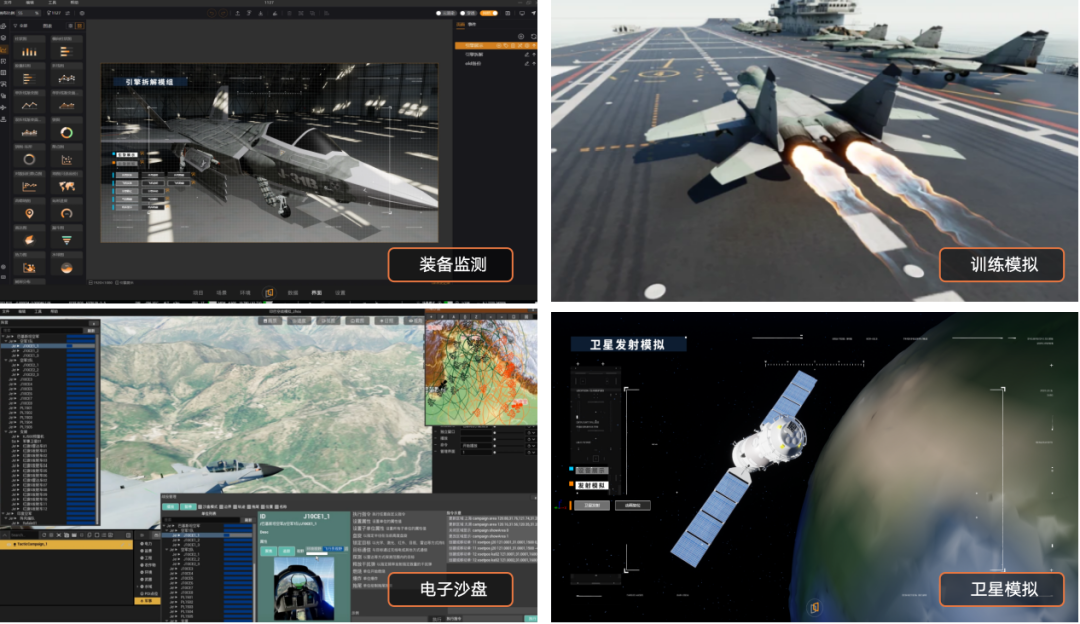
Task: Toggle the orange 发射模拟 checkbox
Action: pos(572,484)
